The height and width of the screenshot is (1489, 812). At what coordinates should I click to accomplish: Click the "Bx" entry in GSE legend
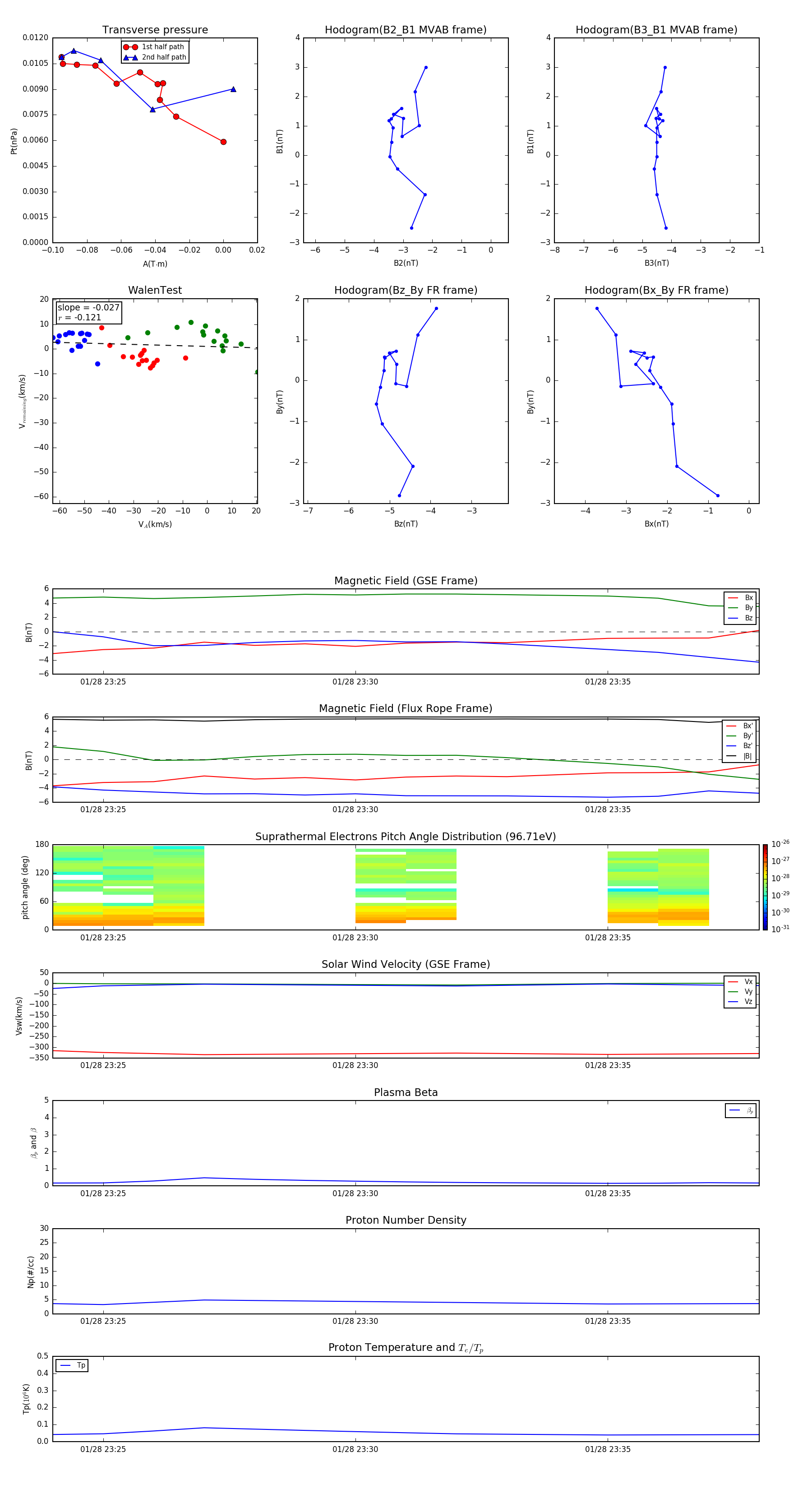point(740,598)
